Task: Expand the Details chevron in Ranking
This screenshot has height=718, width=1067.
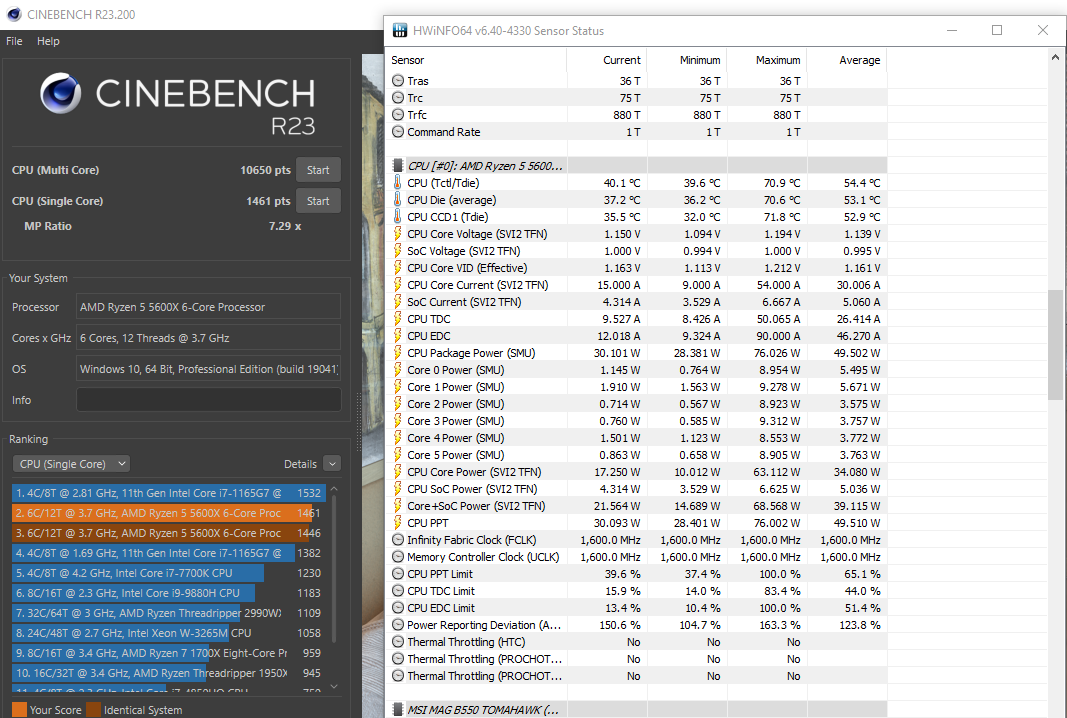Action: [332, 464]
